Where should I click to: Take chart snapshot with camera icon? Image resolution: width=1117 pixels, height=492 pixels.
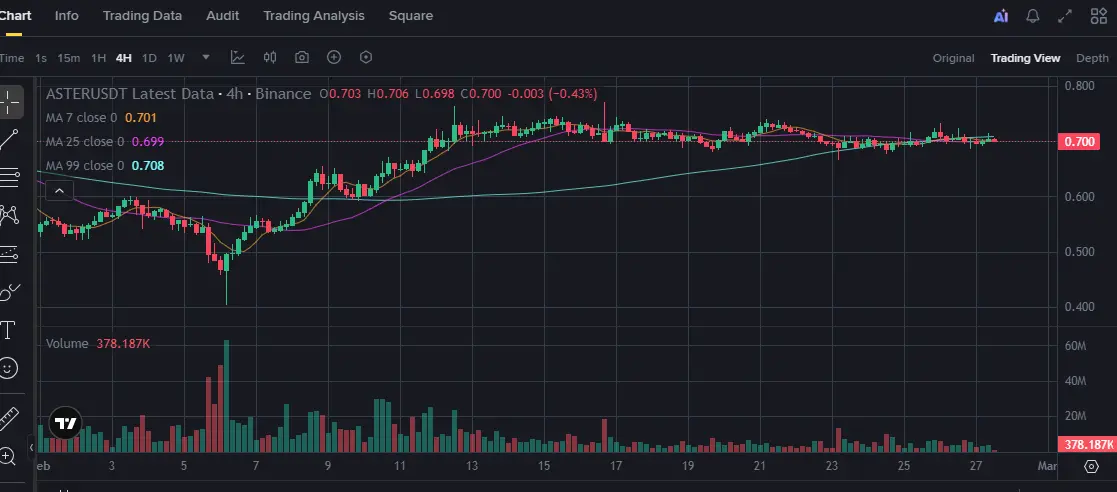pos(302,58)
